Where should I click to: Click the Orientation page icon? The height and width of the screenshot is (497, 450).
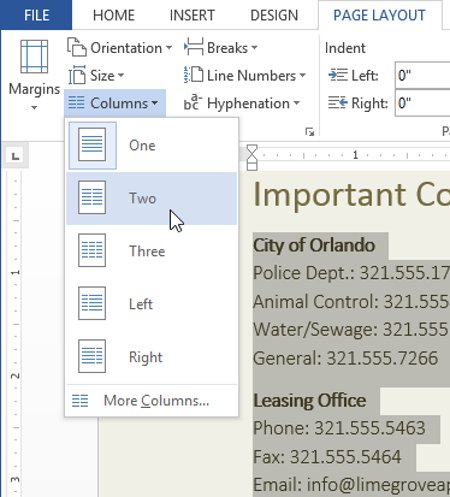coord(77,47)
